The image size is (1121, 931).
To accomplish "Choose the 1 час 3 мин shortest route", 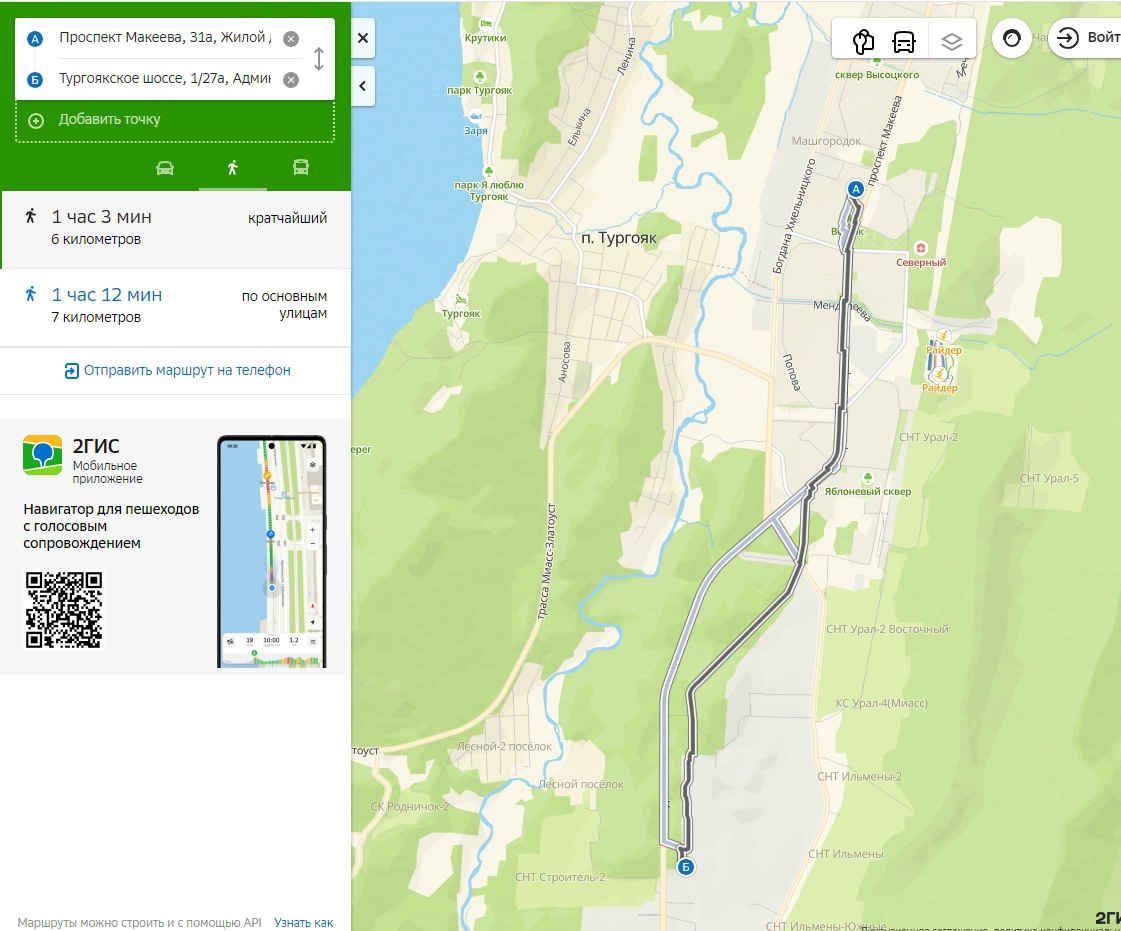I will click(x=175, y=227).
